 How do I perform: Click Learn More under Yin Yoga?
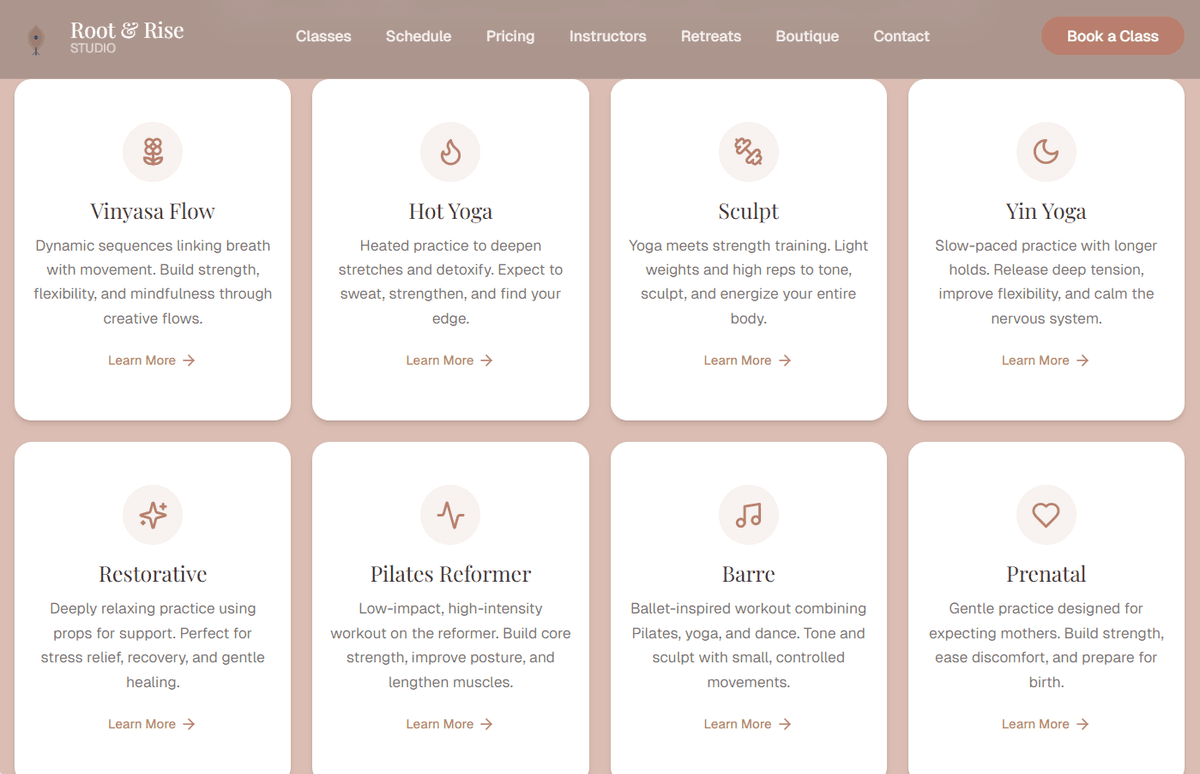[x=1045, y=361]
